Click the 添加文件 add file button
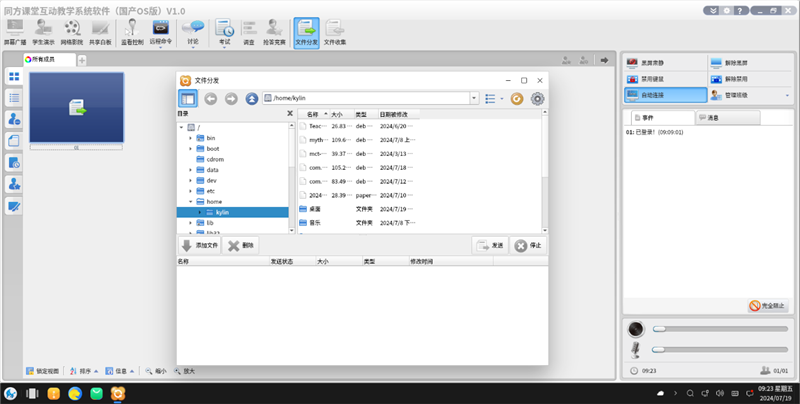800x404 pixels. click(x=199, y=245)
